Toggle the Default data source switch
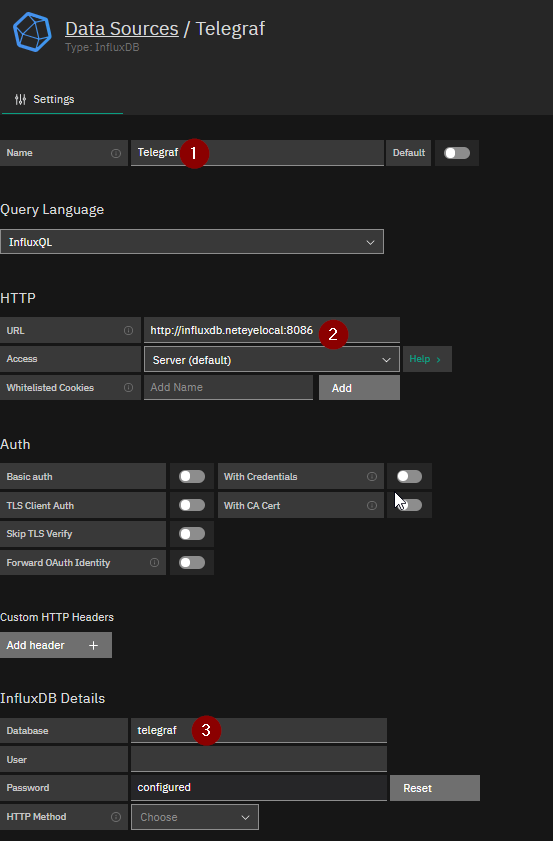 point(457,153)
